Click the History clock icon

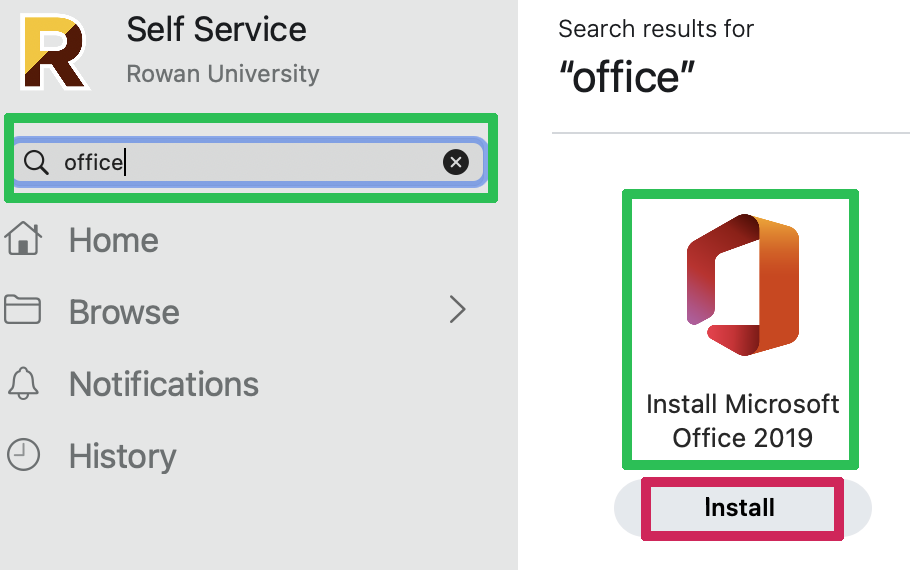[23, 456]
